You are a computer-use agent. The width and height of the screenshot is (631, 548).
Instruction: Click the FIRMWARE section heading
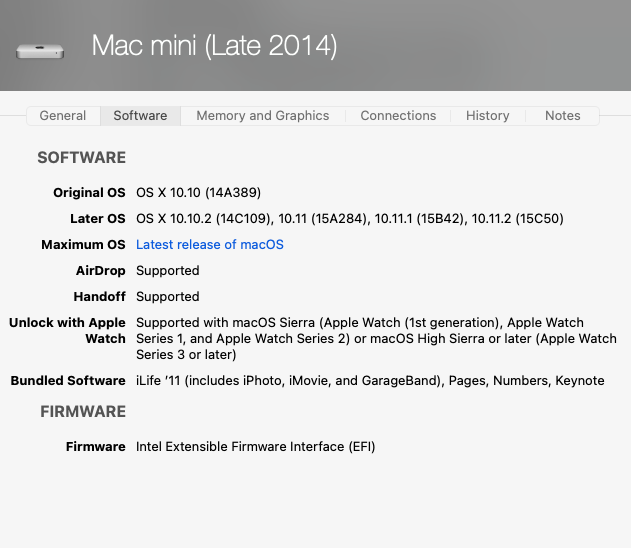click(x=83, y=412)
